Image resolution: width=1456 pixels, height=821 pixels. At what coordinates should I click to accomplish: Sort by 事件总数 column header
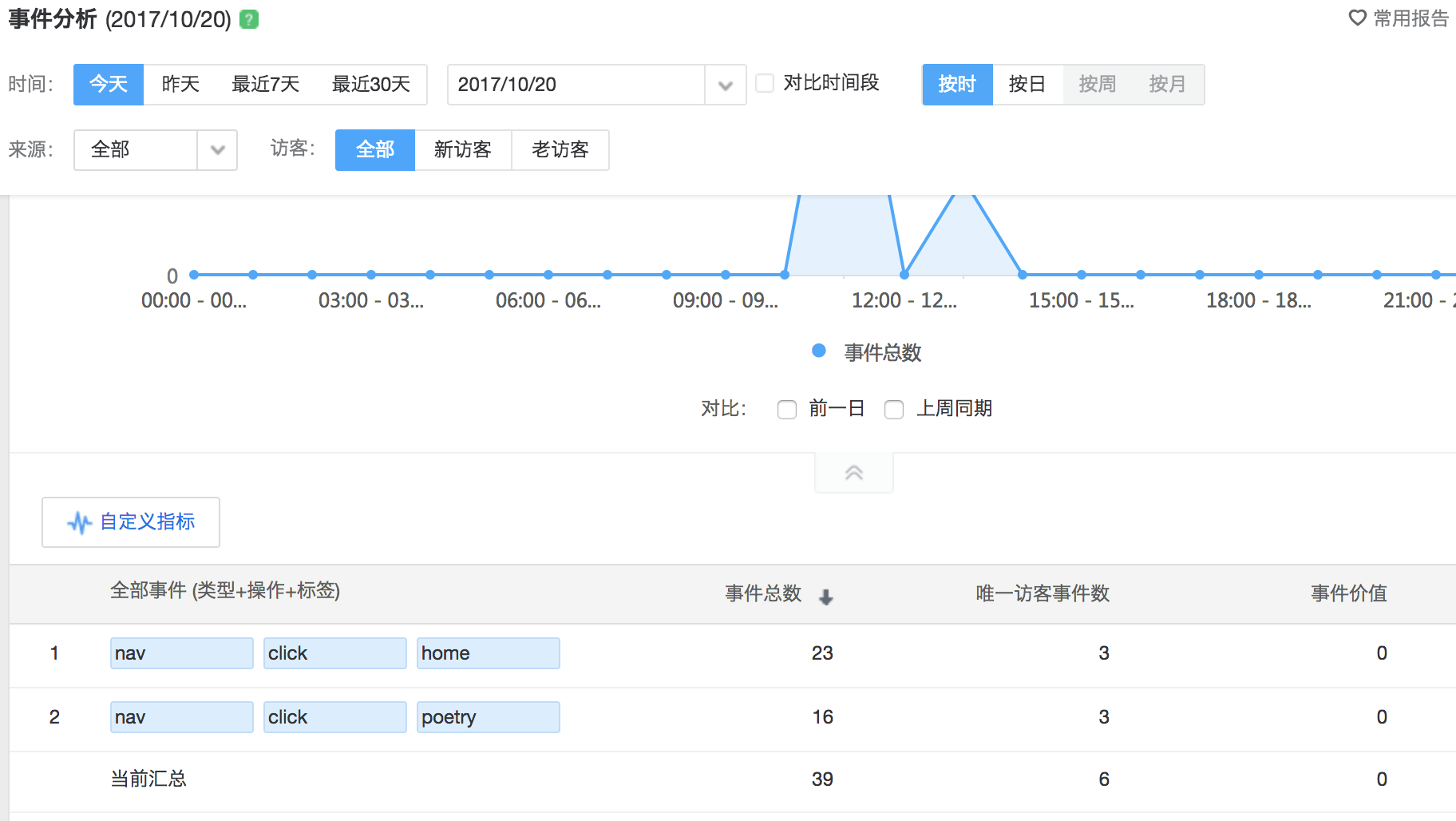pyautogui.click(x=763, y=593)
